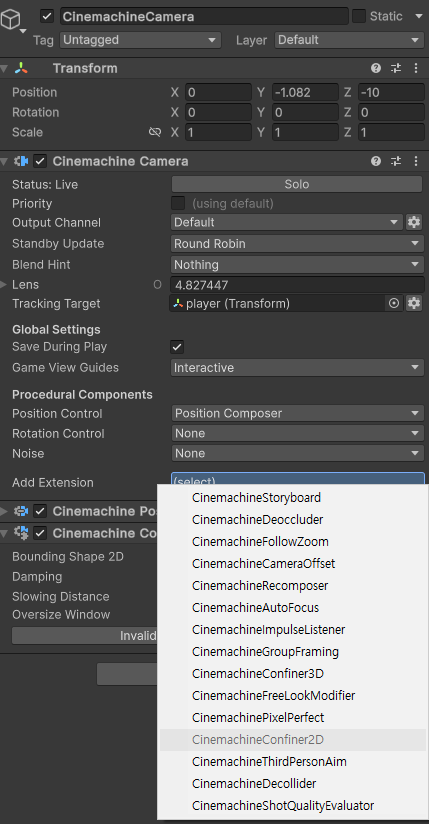Click Position Y field -1.082

point(305,92)
